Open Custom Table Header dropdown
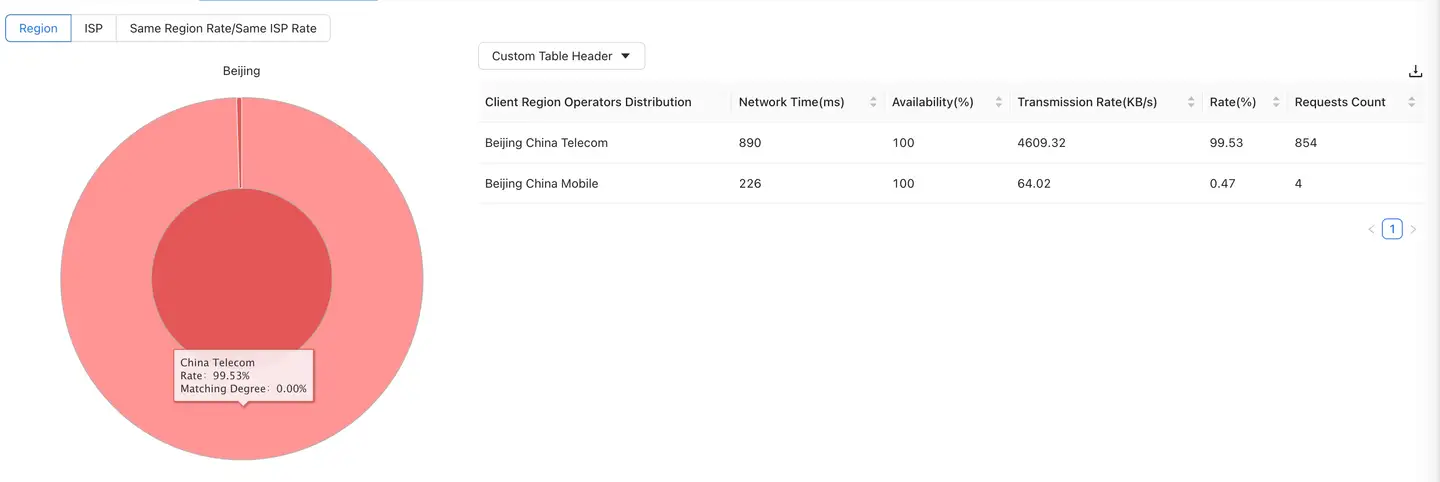Screen dimensions: 1440x482 [561, 56]
